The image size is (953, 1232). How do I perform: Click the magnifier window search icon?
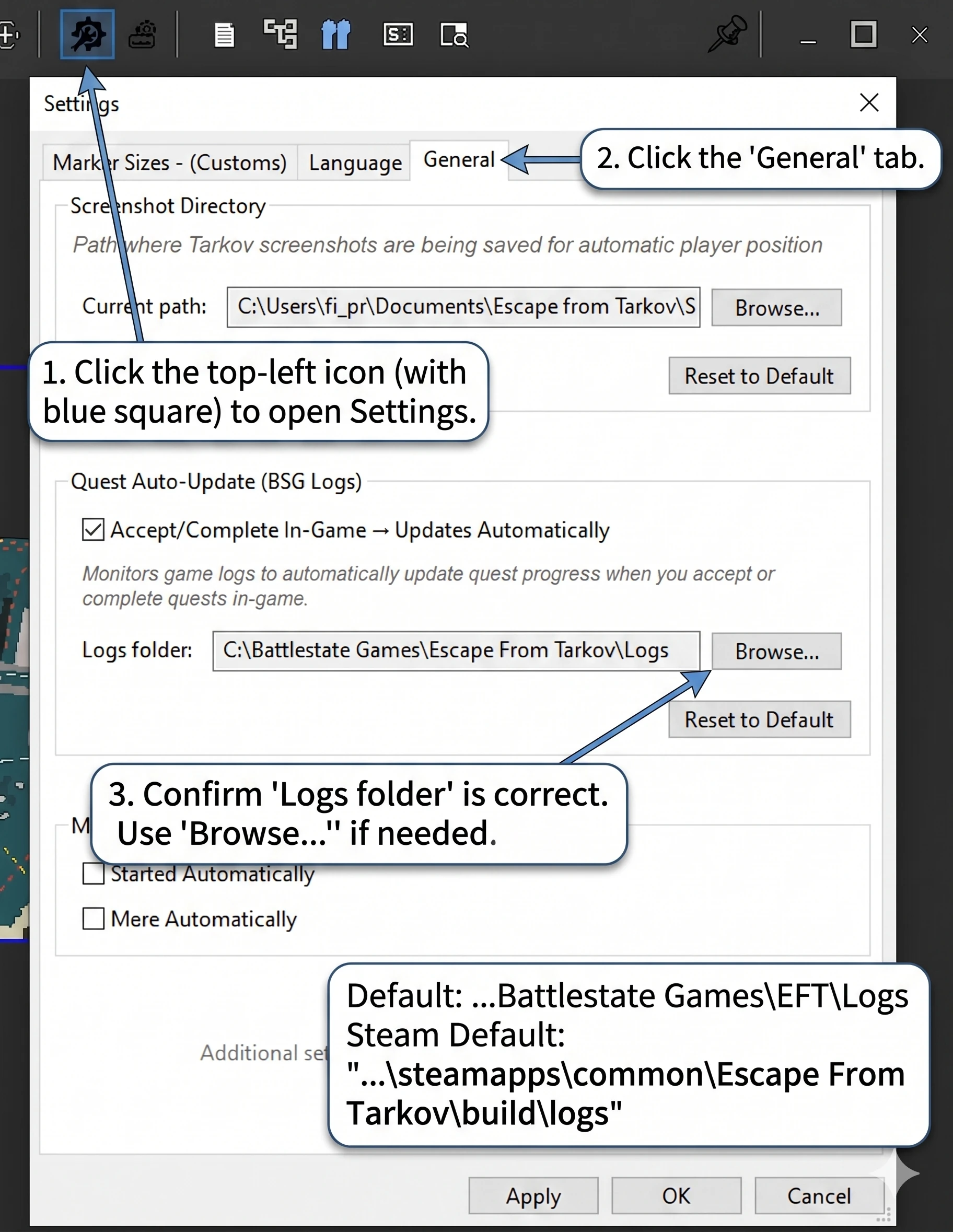[454, 35]
